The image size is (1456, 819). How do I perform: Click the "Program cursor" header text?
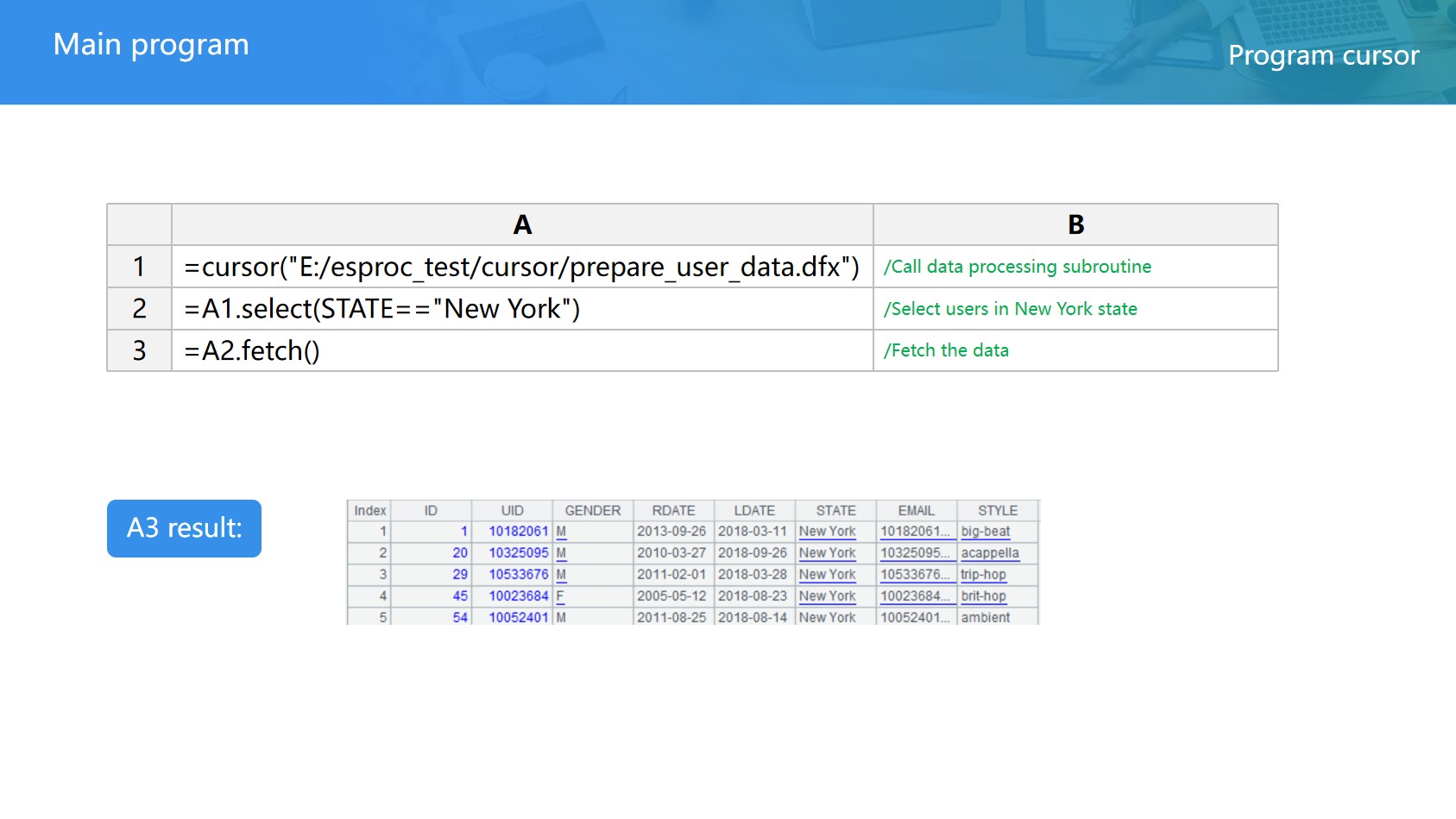[1323, 55]
